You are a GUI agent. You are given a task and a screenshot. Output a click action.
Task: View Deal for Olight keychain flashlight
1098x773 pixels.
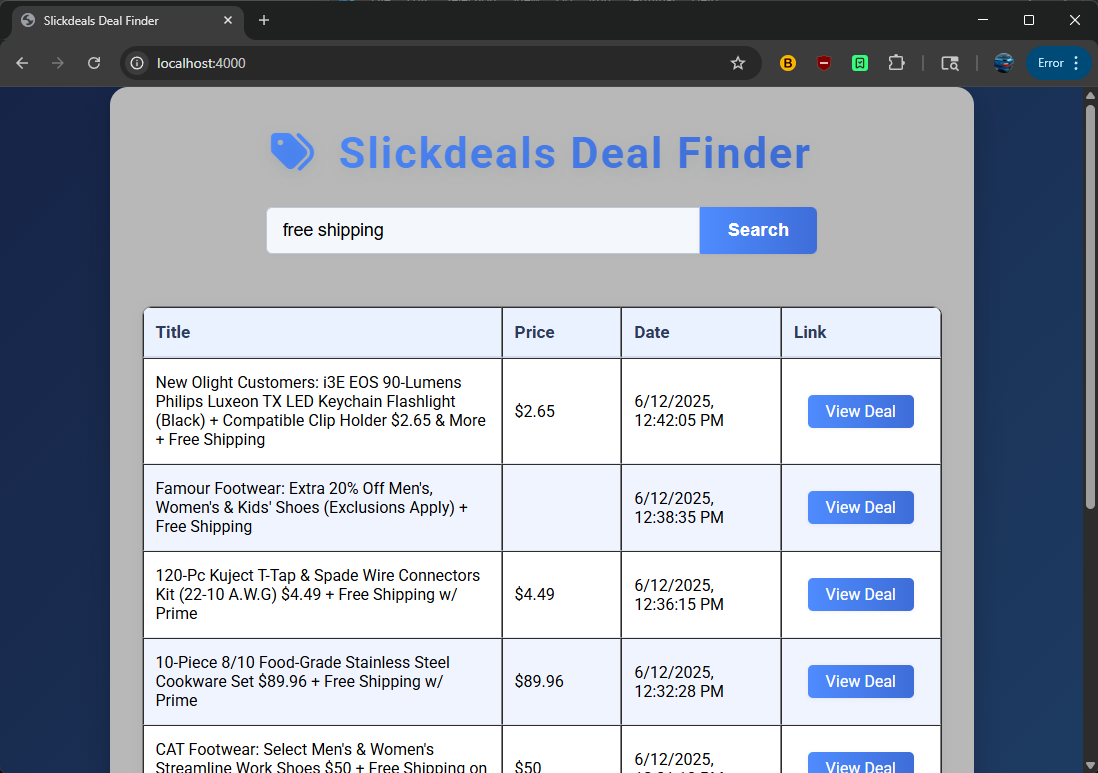860,411
